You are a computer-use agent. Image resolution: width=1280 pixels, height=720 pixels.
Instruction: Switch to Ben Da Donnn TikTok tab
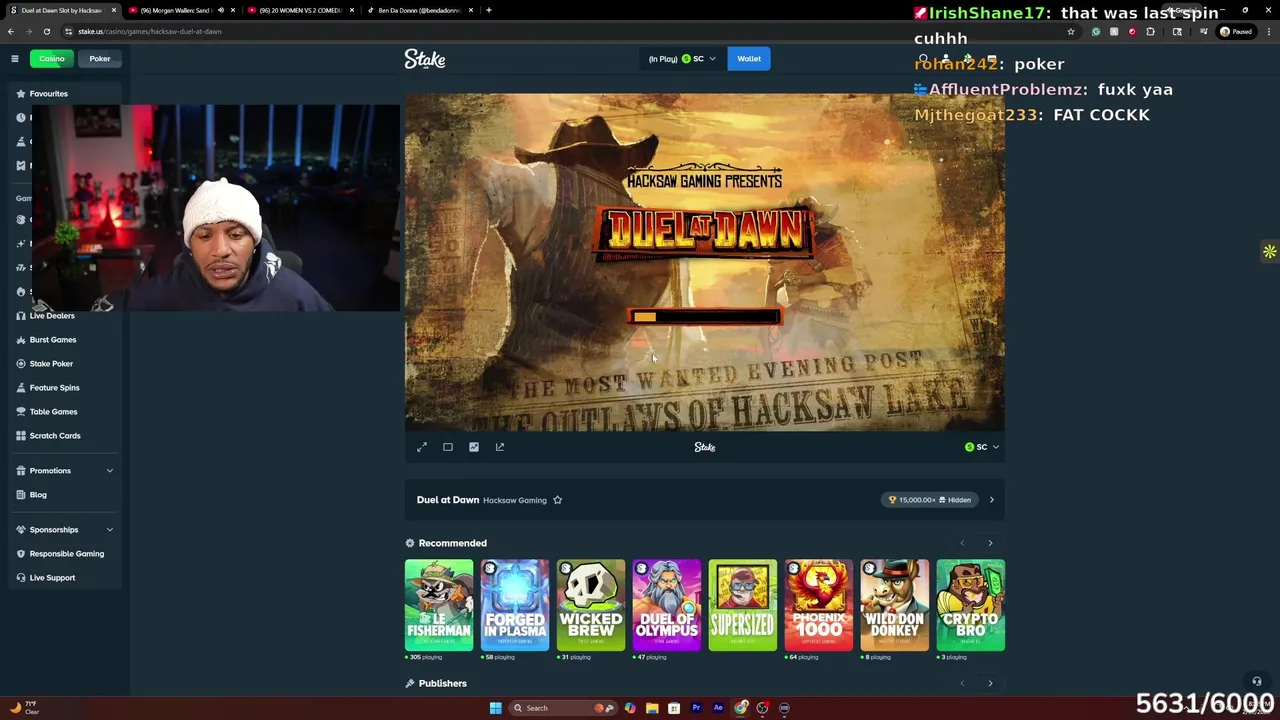(x=418, y=10)
